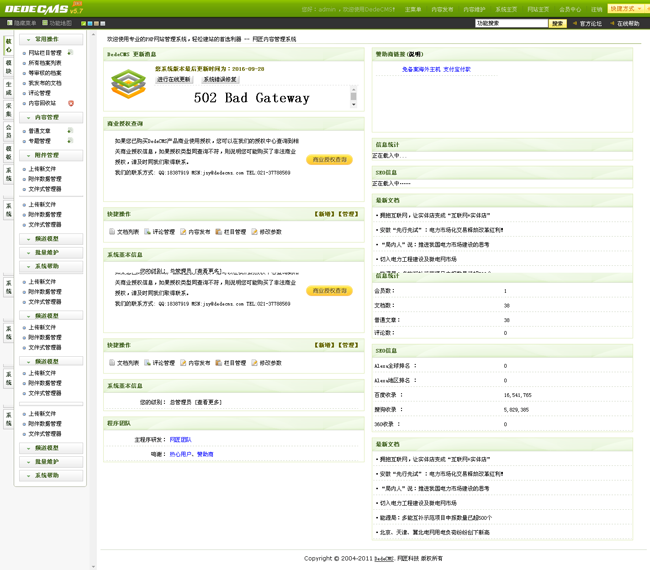Open 修改参数 in the first quick operations bar
Screen dimensions: 650x570
click(266, 232)
